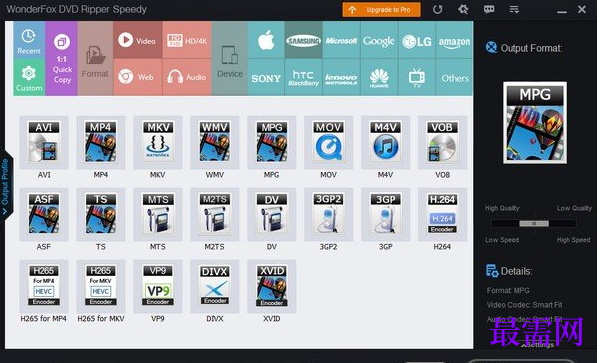Select the TS format
This screenshot has height=363, width=602.
tap(101, 214)
